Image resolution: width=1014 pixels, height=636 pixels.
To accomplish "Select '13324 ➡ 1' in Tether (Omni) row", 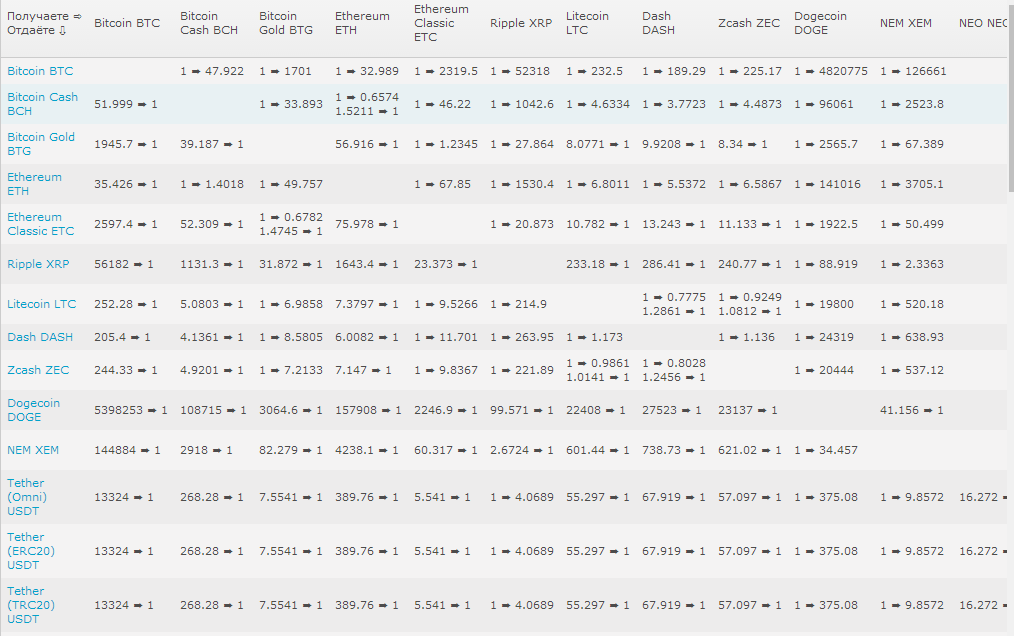I will coord(124,498).
